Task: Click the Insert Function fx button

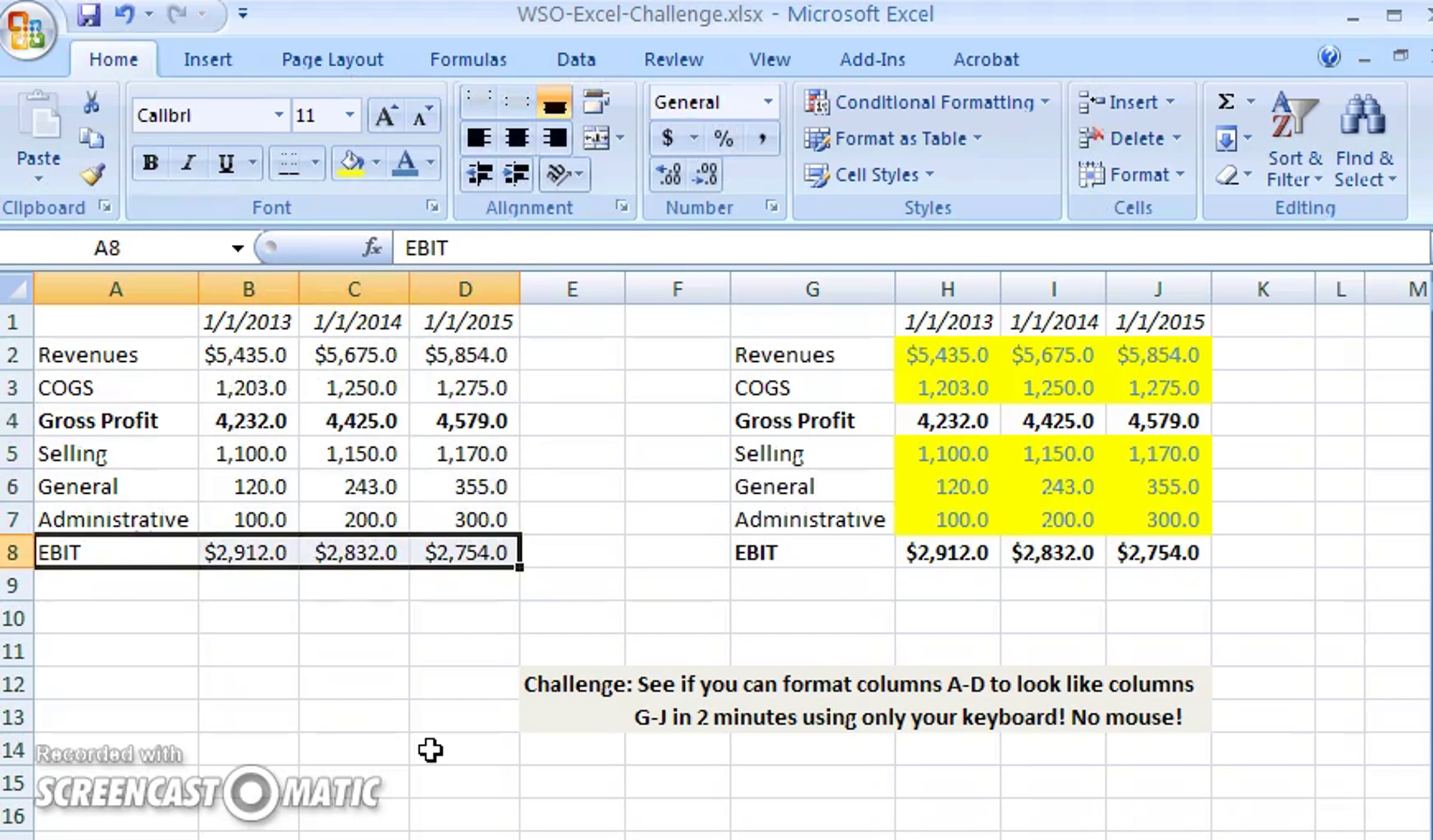Action: tap(371, 247)
